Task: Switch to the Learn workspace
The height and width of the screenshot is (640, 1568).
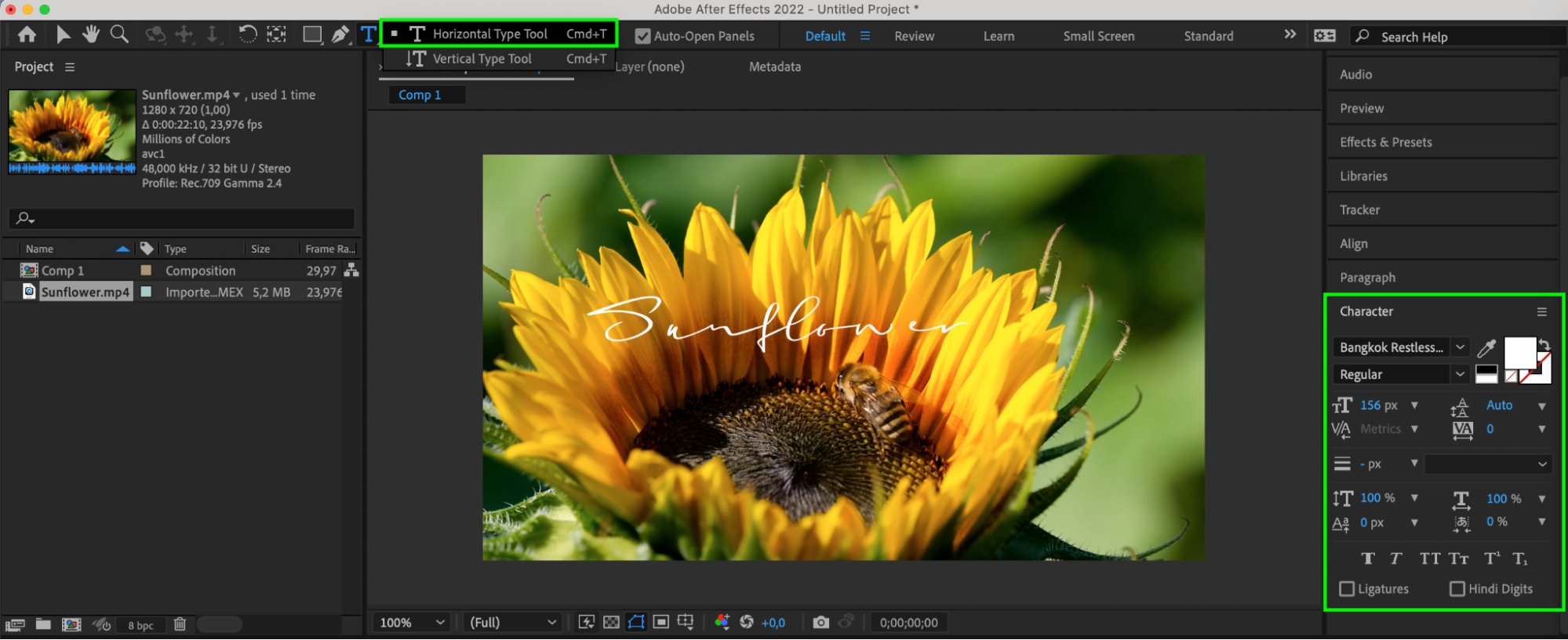Action: (x=999, y=36)
